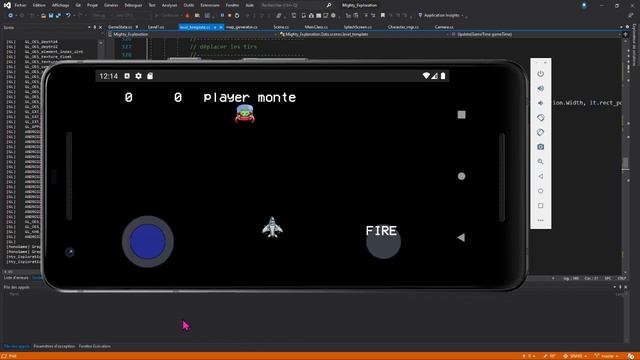Switch to Camera.cs tab
The width and height of the screenshot is (640, 360).
point(444,27)
